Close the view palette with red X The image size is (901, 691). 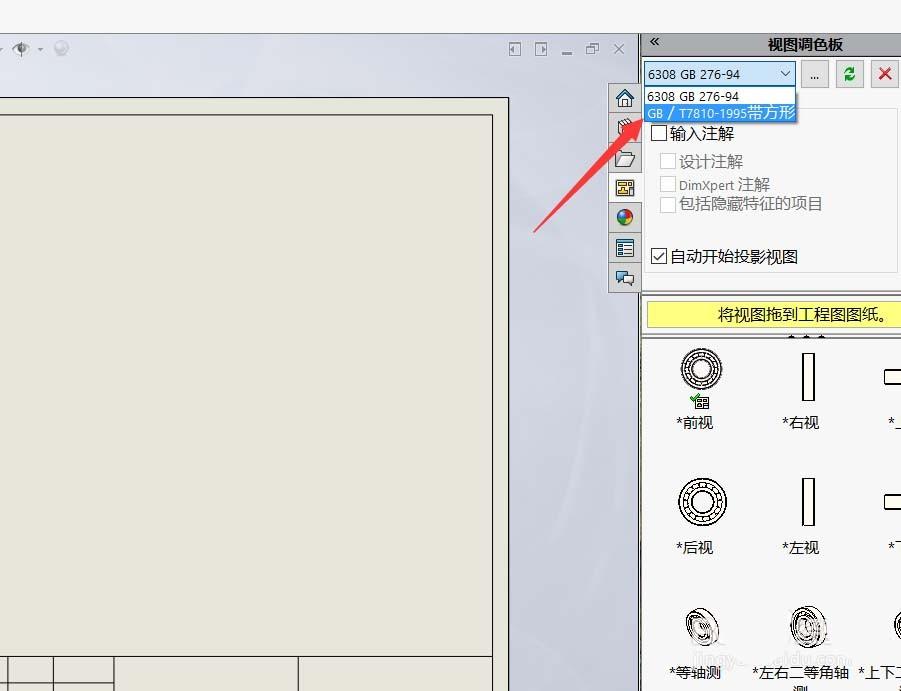point(884,73)
